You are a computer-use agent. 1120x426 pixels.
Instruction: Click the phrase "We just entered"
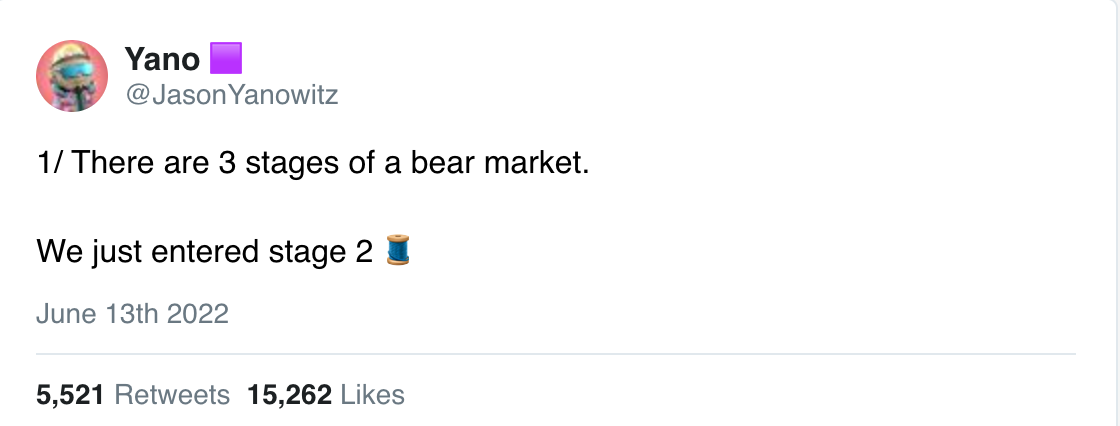pos(147,252)
